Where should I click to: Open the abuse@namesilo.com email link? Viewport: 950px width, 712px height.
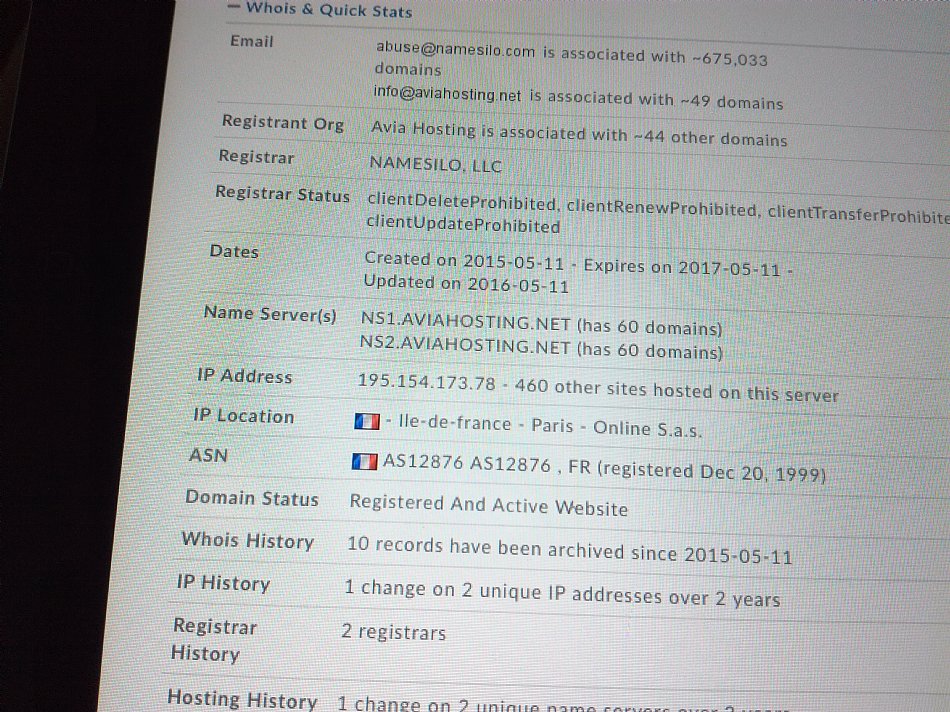click(x=455, y=50)
